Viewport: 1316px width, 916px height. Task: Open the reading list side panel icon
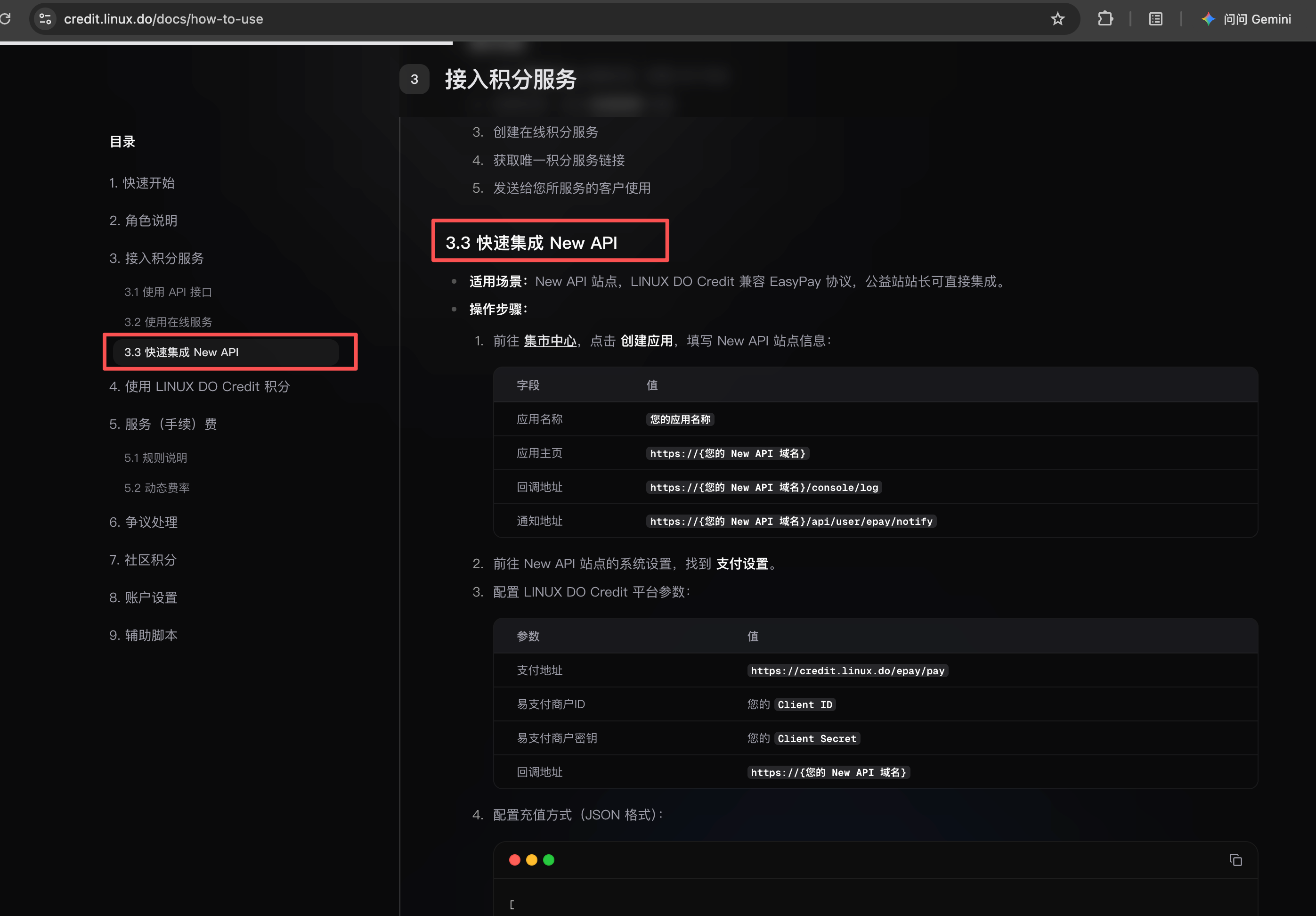click(x=1155, y=19)
